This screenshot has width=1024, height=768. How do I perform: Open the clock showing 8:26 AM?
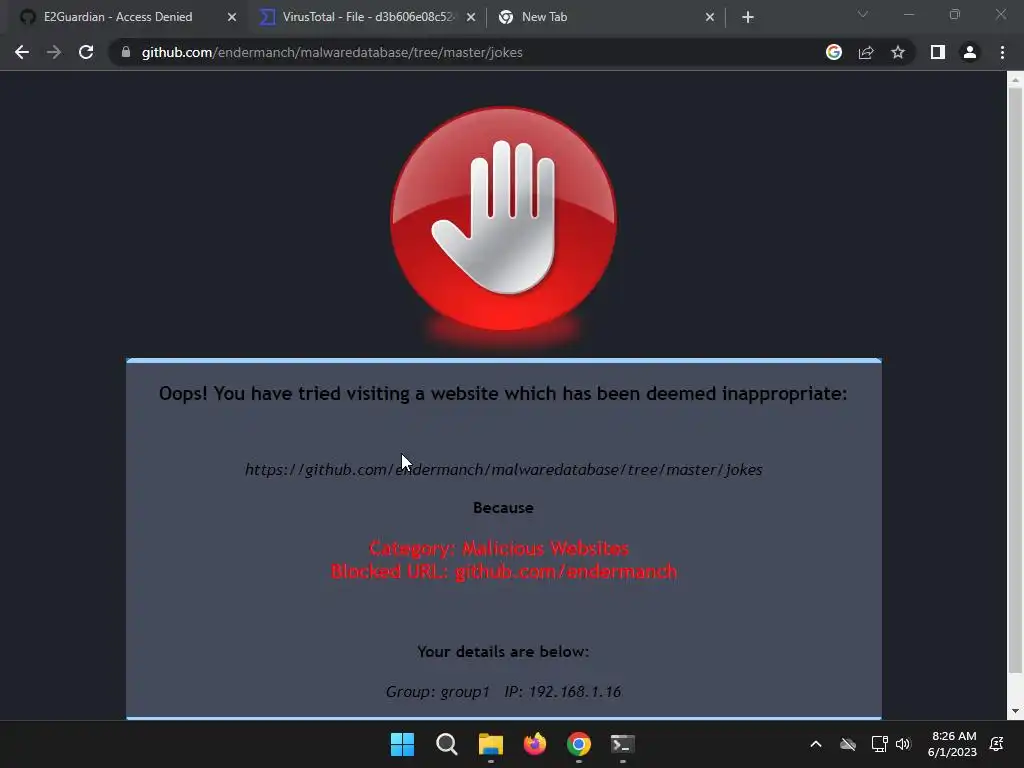[953, 744]
